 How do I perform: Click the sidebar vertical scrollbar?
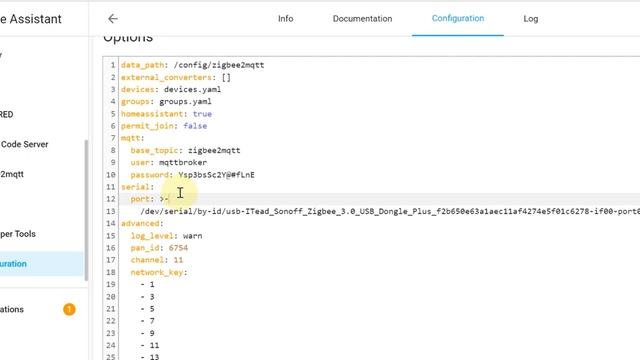point(86,210)
